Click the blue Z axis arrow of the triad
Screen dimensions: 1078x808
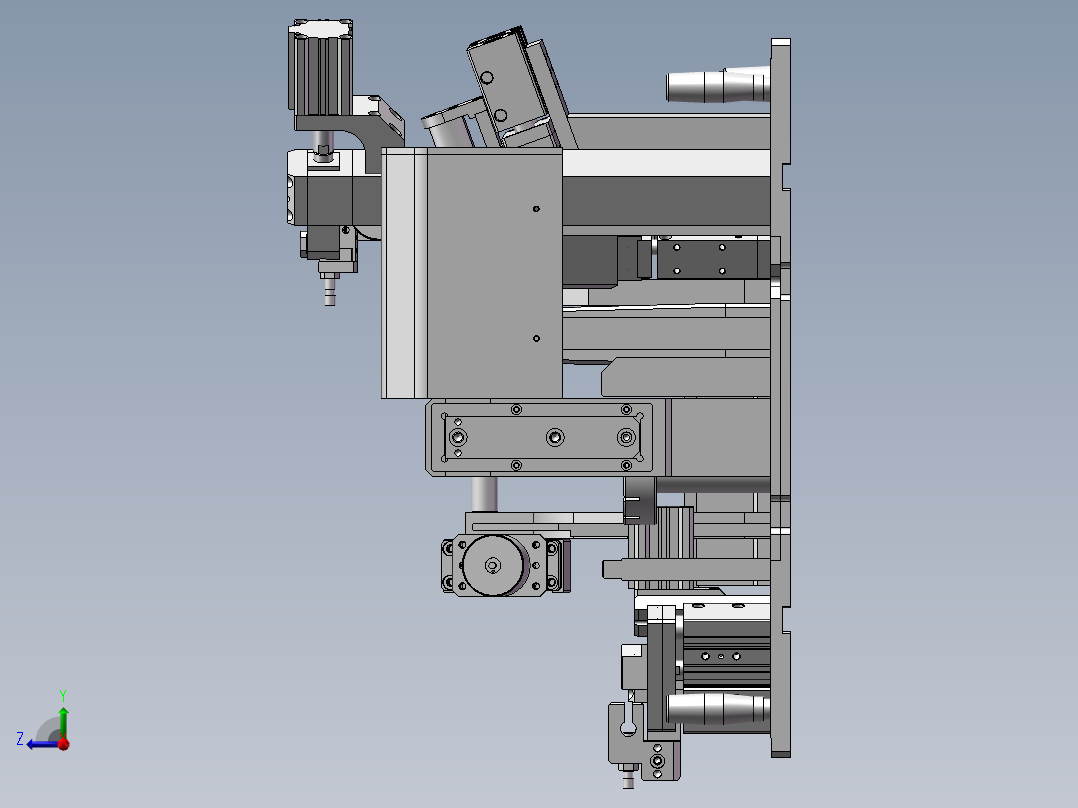(40, 744)
